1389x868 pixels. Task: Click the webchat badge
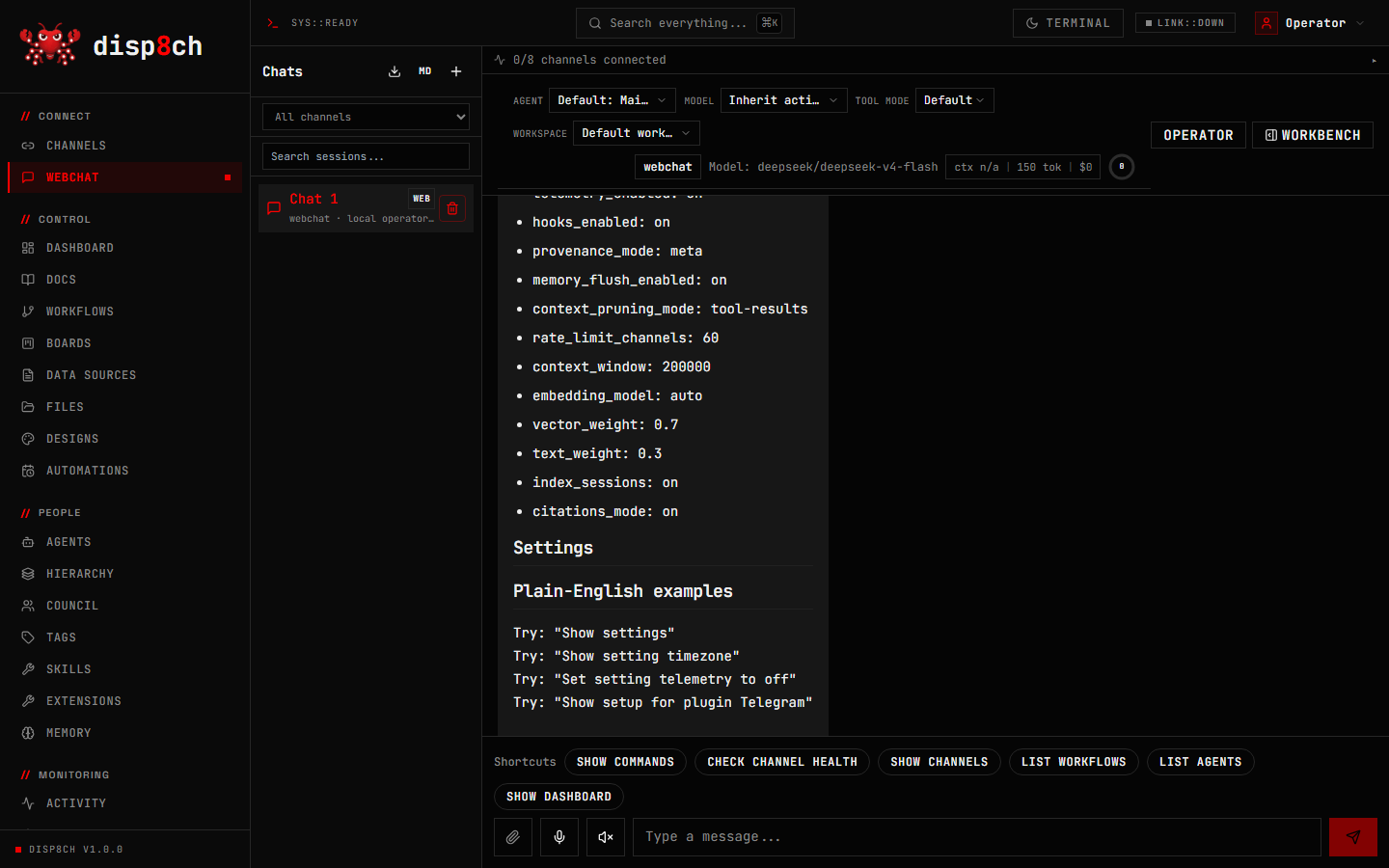[x=667, y=167]
